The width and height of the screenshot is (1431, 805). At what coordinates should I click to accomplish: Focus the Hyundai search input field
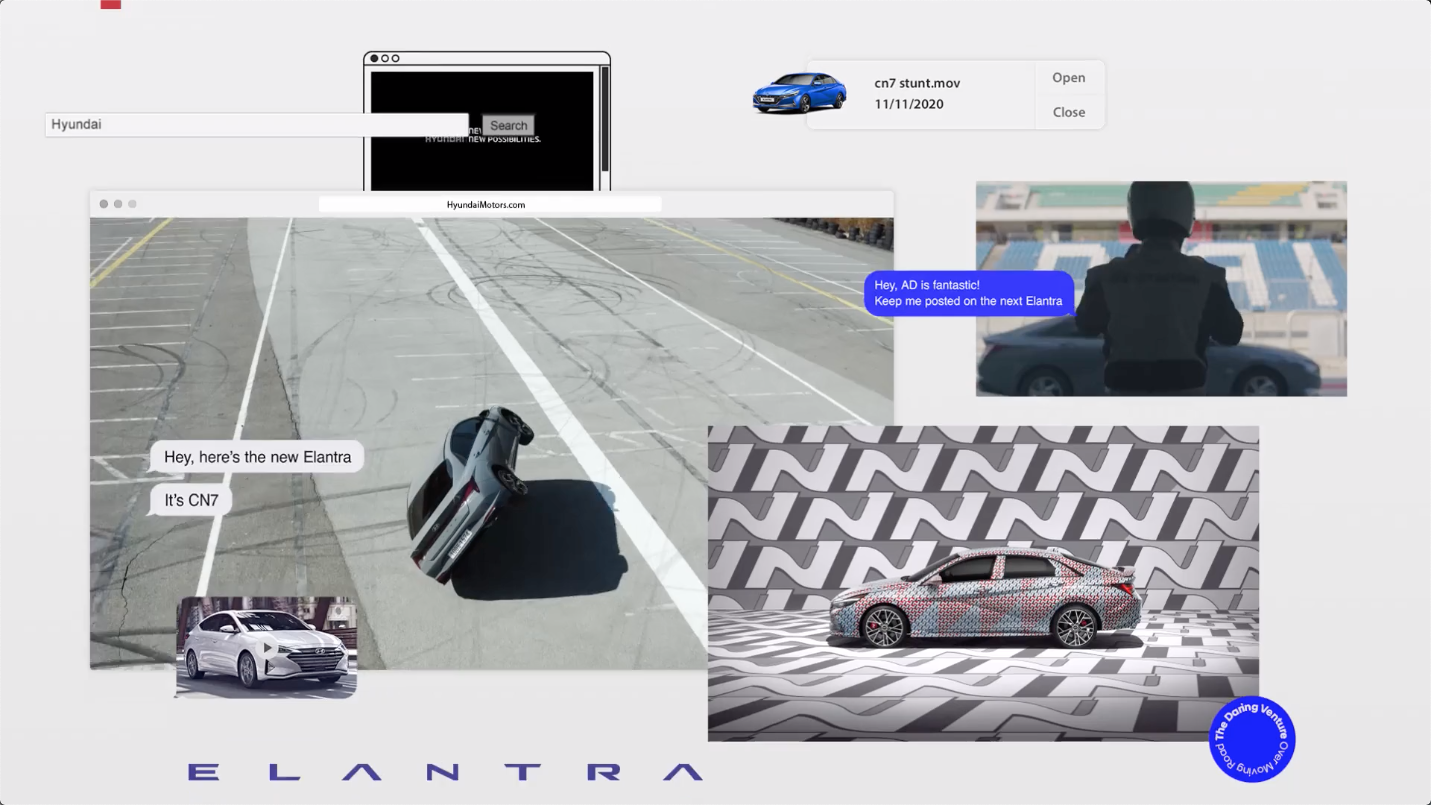click(256, 125)
